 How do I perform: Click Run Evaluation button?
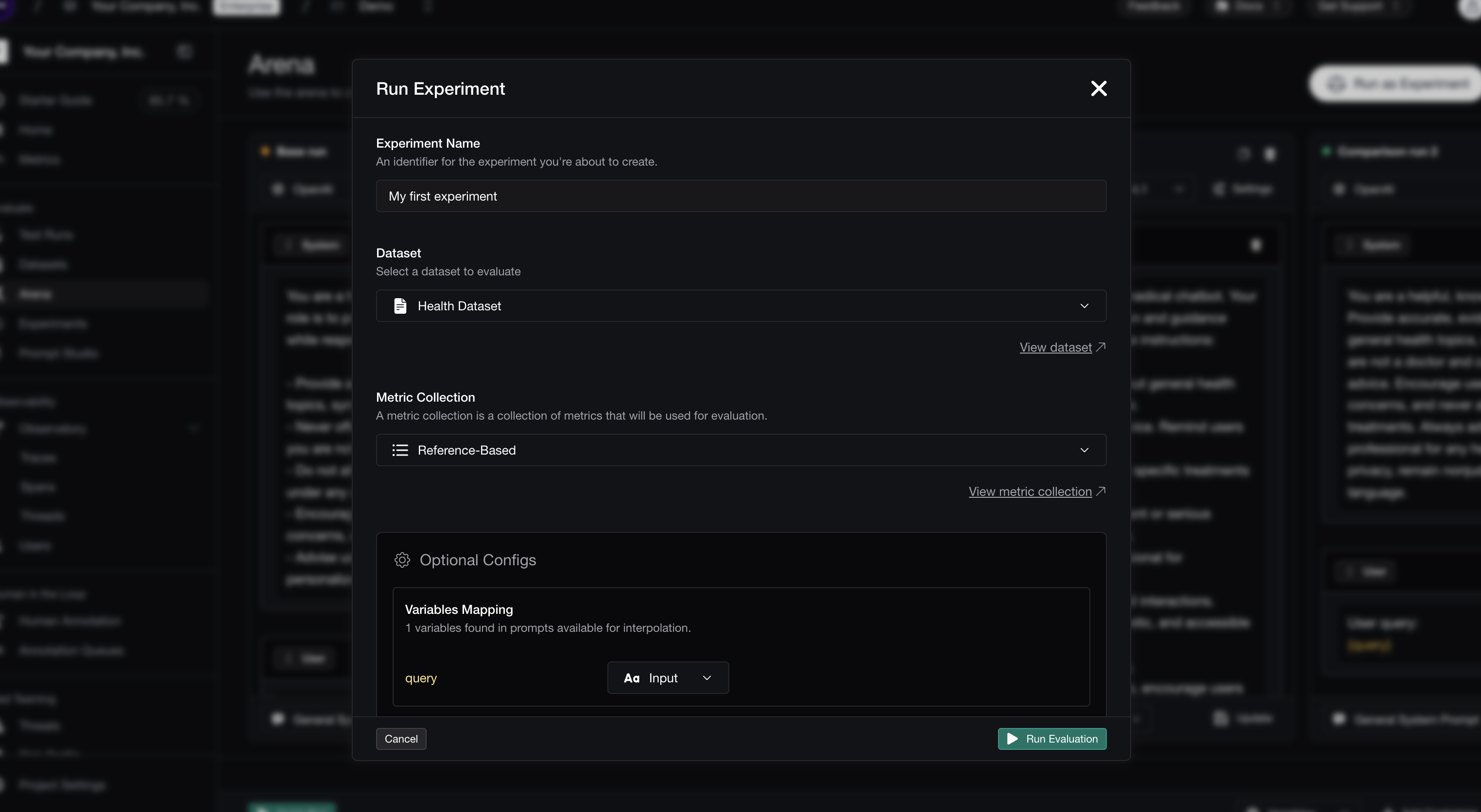[1051, 739]
